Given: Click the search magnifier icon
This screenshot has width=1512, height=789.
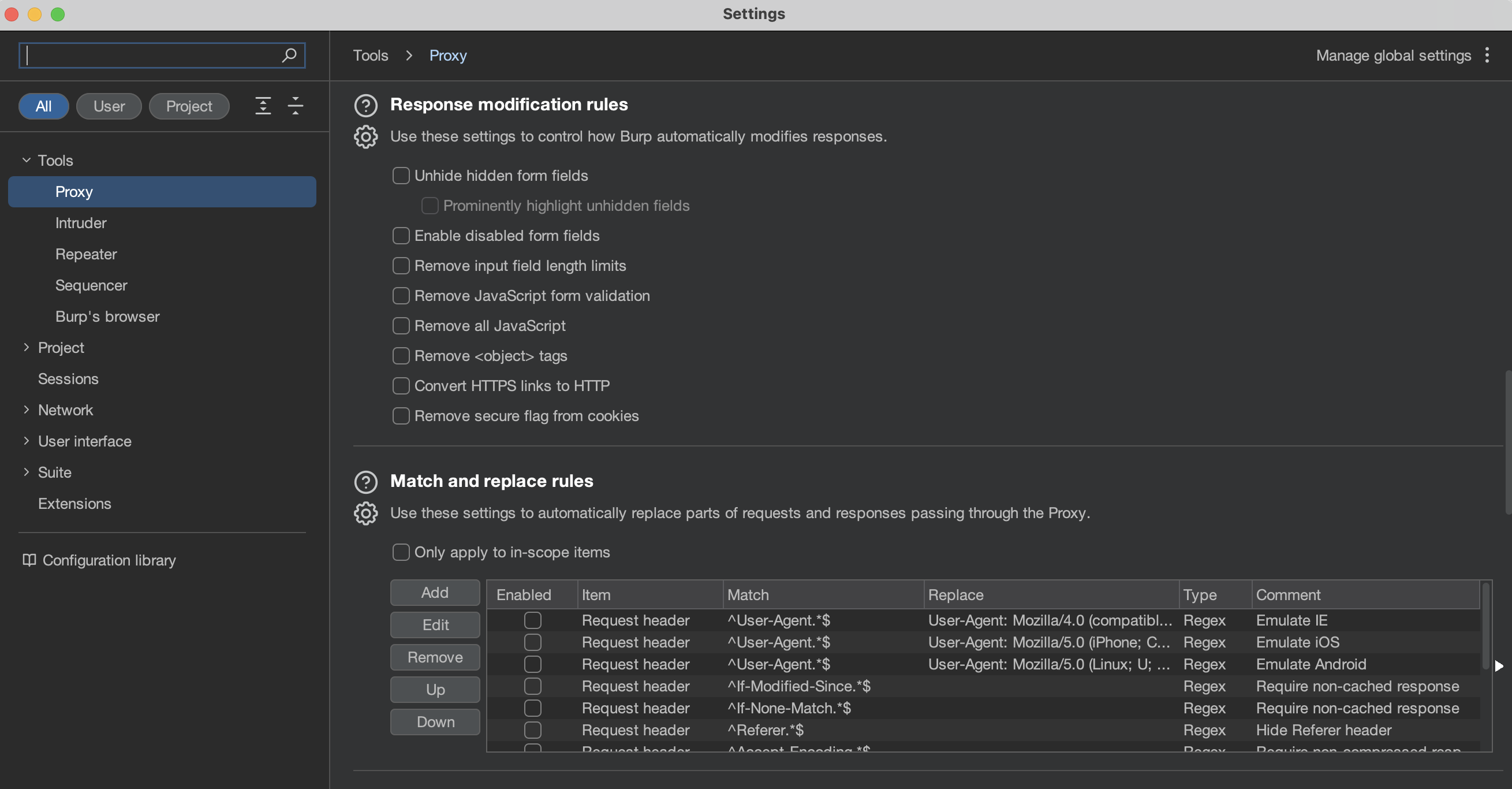Looking at the screenshot, I should click(x=289, y=55).
